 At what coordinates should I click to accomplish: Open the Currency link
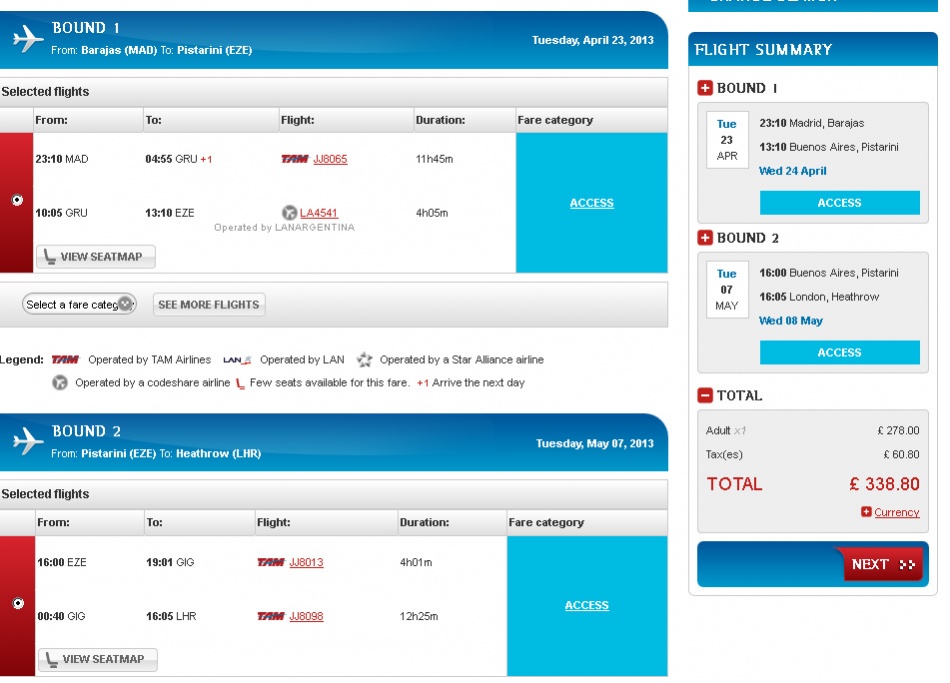[x=896, y=513]
